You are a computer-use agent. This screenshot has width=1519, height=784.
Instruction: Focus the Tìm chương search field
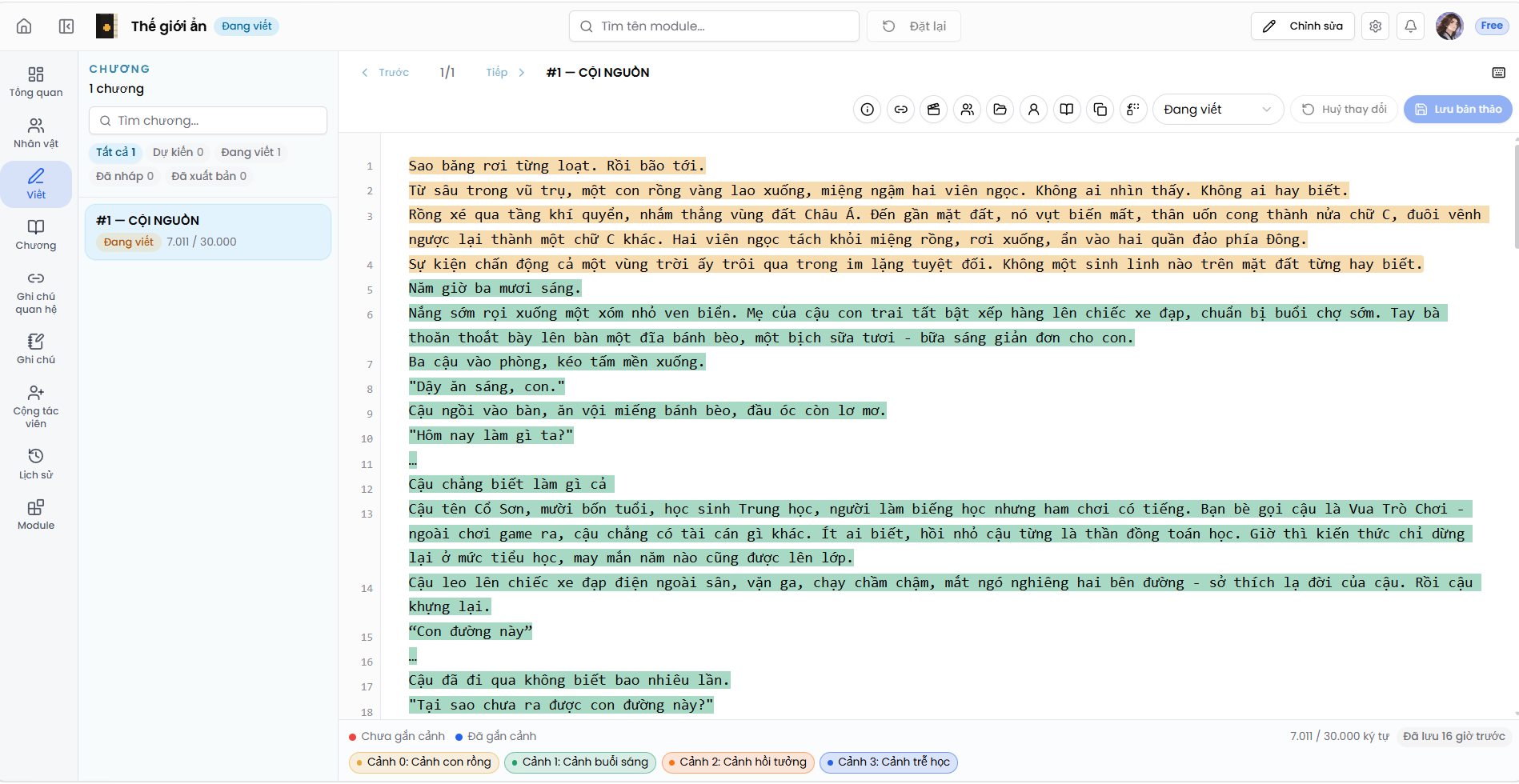tap(208, 121)
